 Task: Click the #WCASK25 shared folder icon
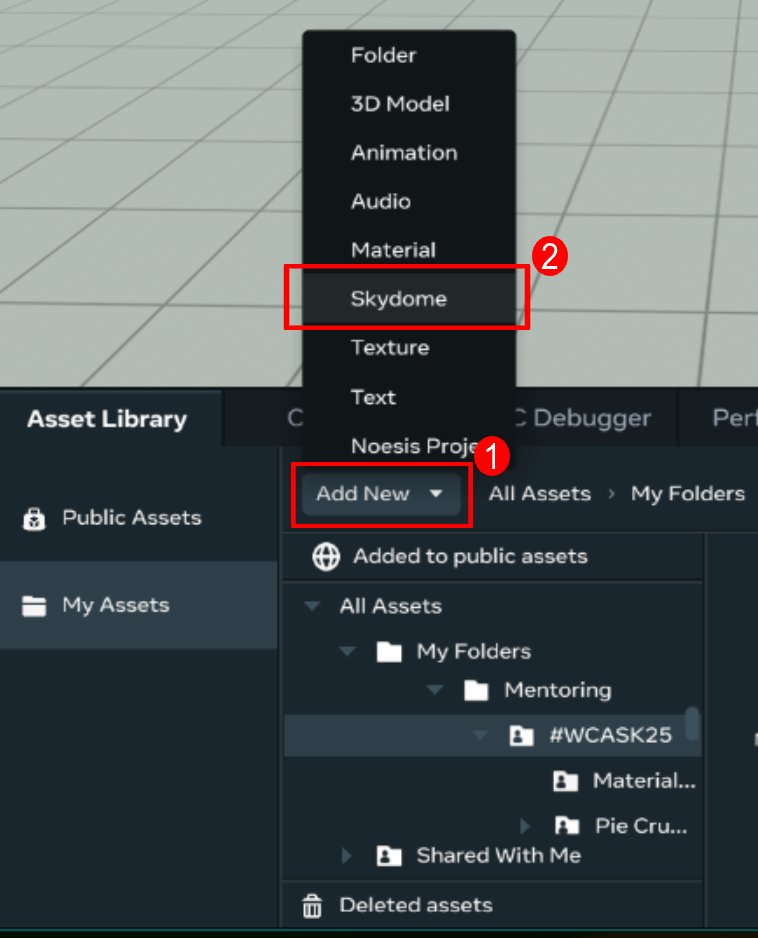coord(521,736)
